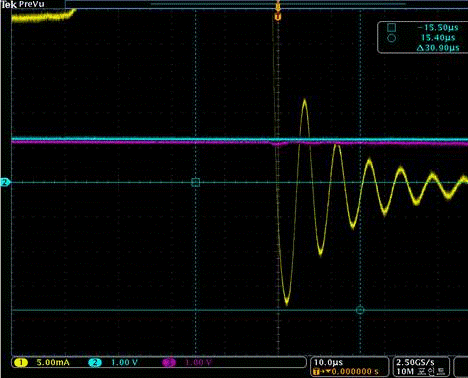This screenshot has width=468, height=378.
Task: Click the yellow channel 1 badge
Action: 21,363
